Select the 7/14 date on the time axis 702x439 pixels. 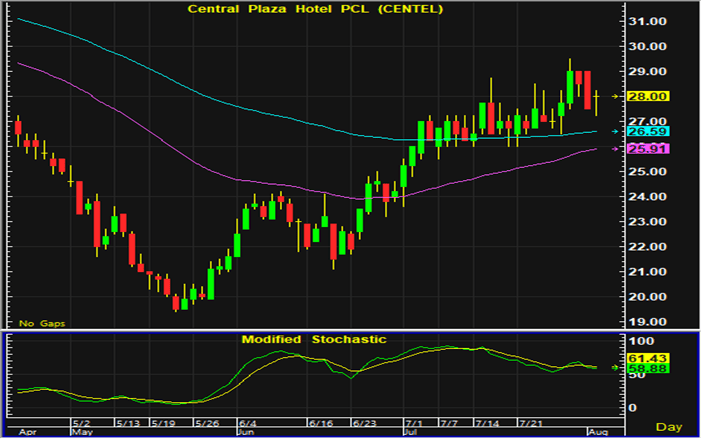(490, 423)
